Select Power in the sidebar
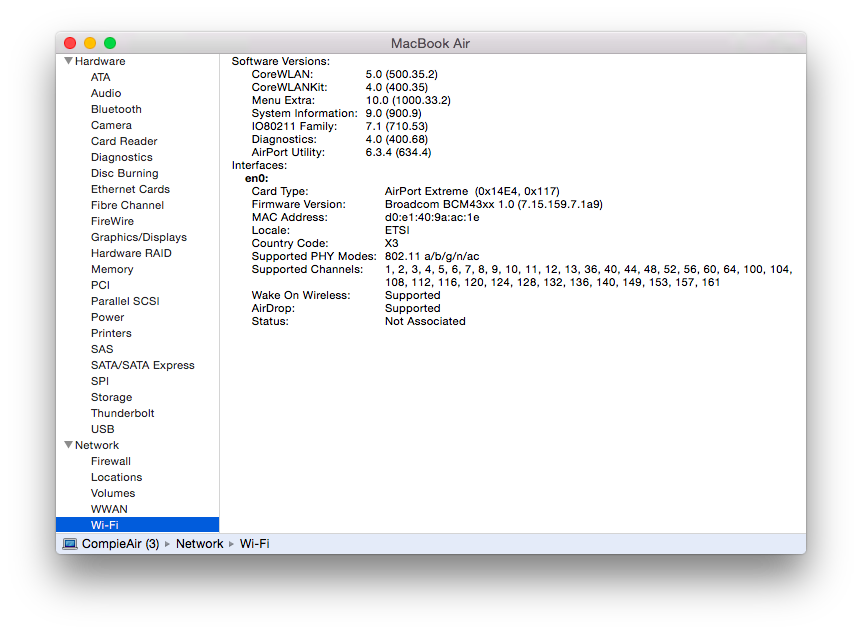 108,317
